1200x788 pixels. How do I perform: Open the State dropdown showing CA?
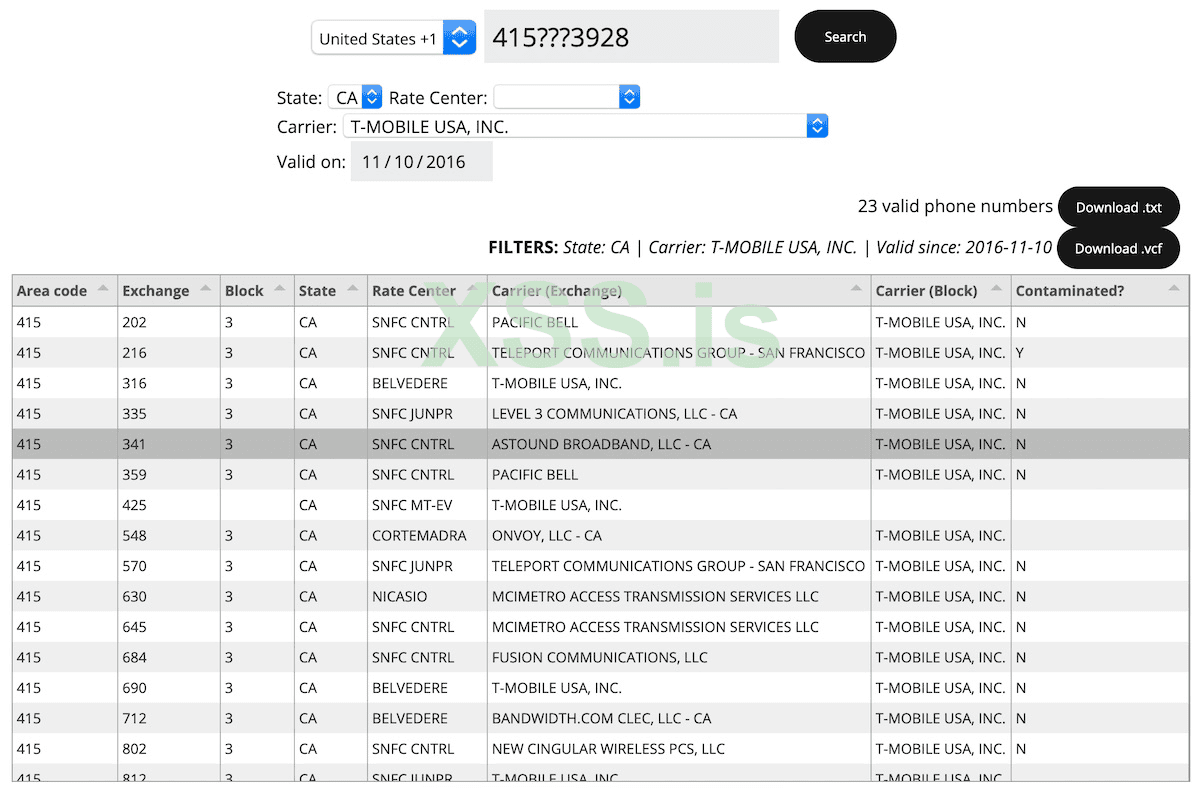click(355, 97)
